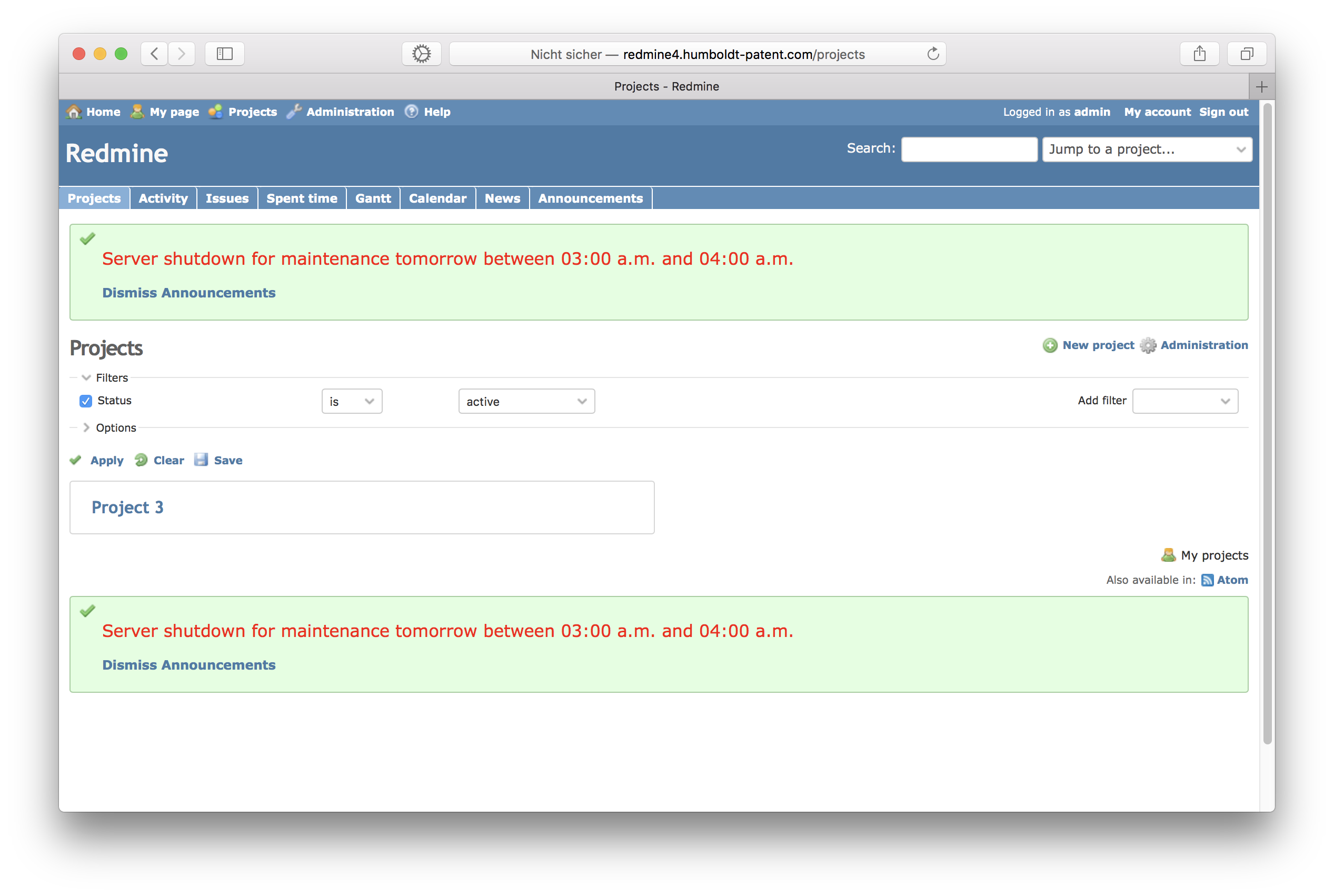
Task: Click the Clear filter link
Action: 169,460
